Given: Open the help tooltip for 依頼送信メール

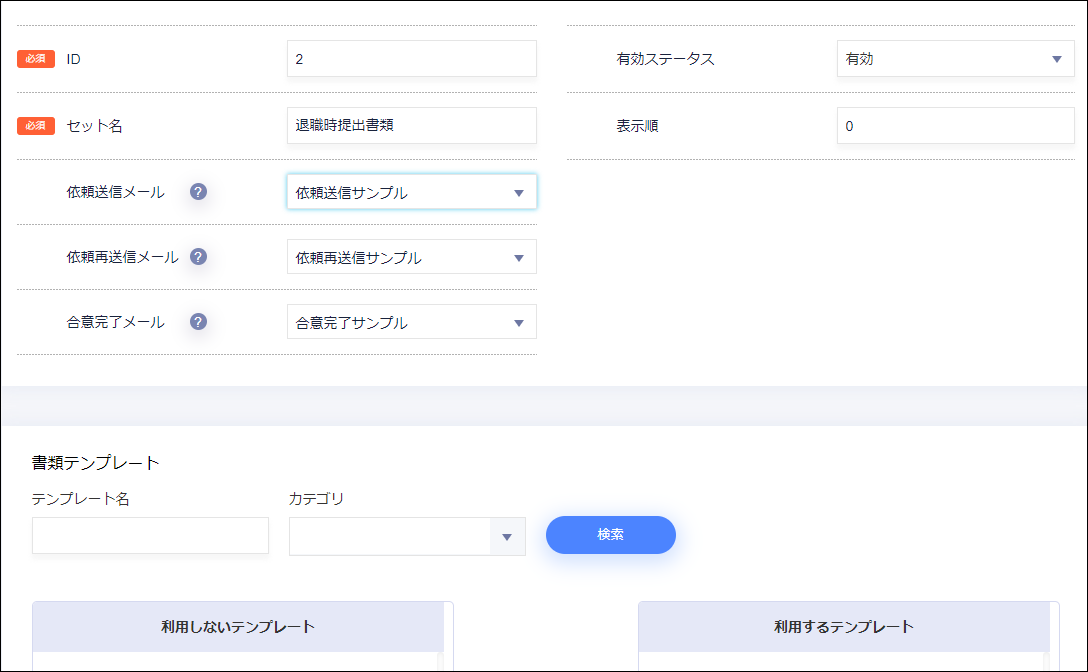Looking at the screenshot, I should tap(198, 191).
